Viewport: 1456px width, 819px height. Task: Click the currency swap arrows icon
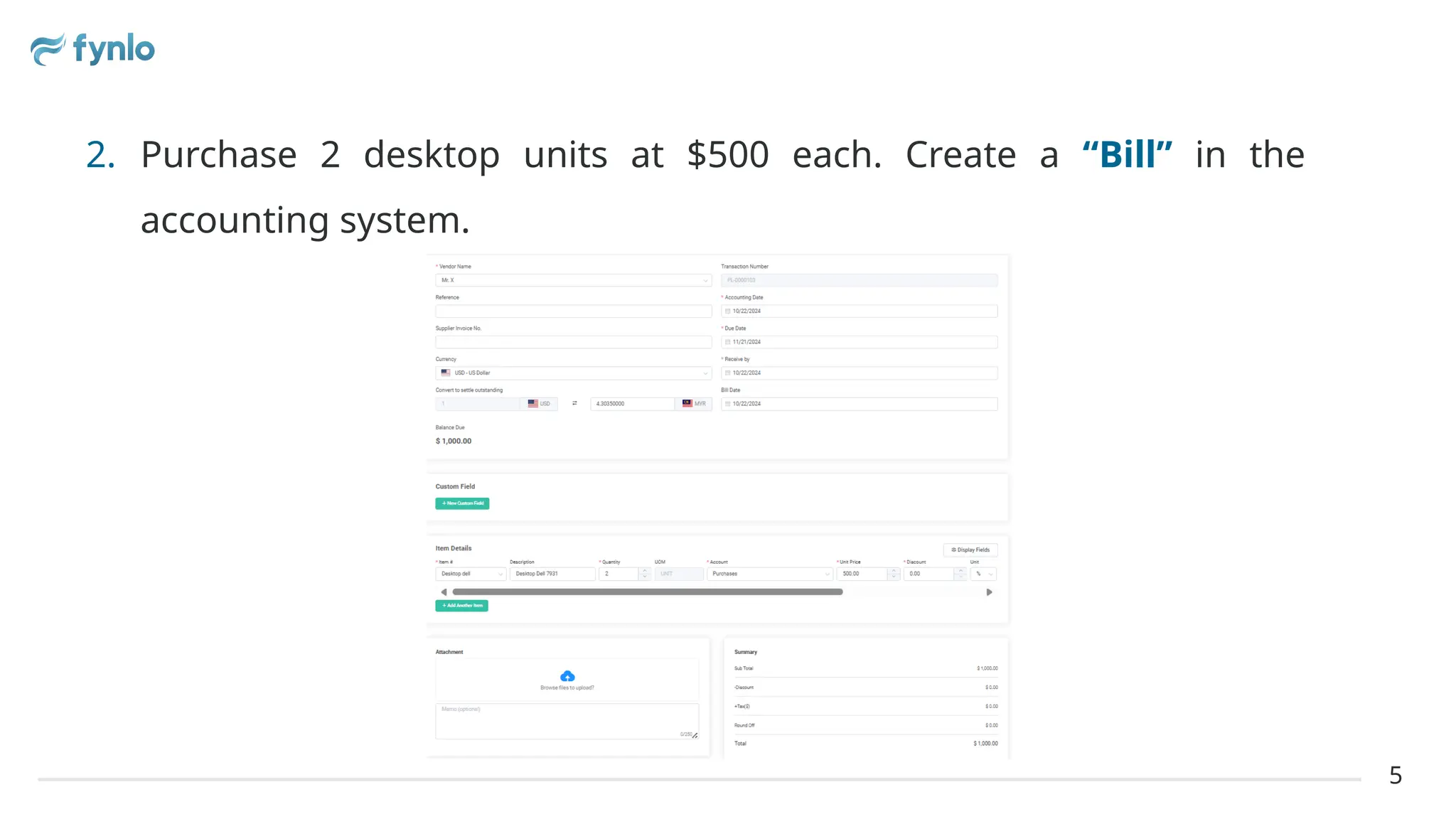point(574,404)
